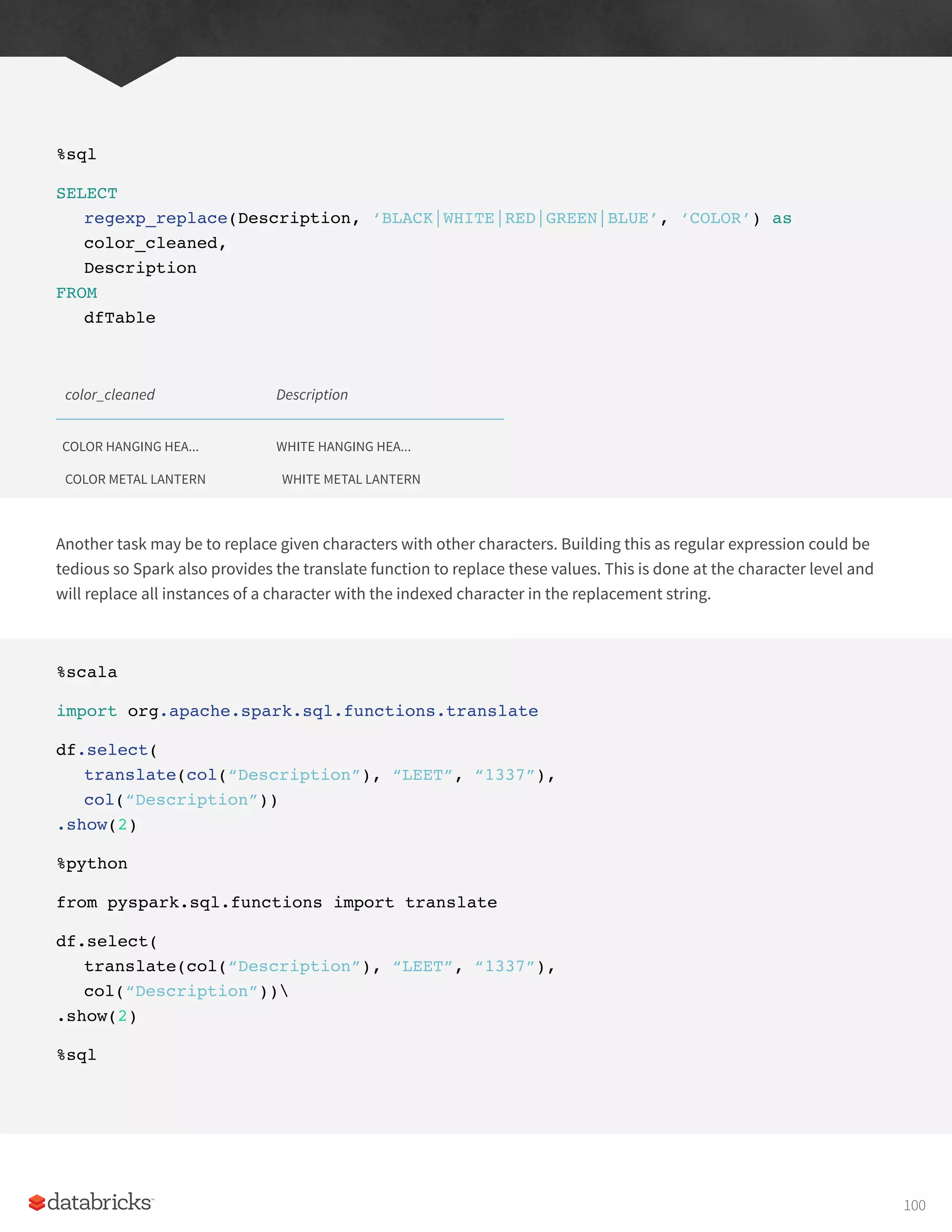Click the Description column header in the table
The image size is (952, 1232).
click(312, 395)
